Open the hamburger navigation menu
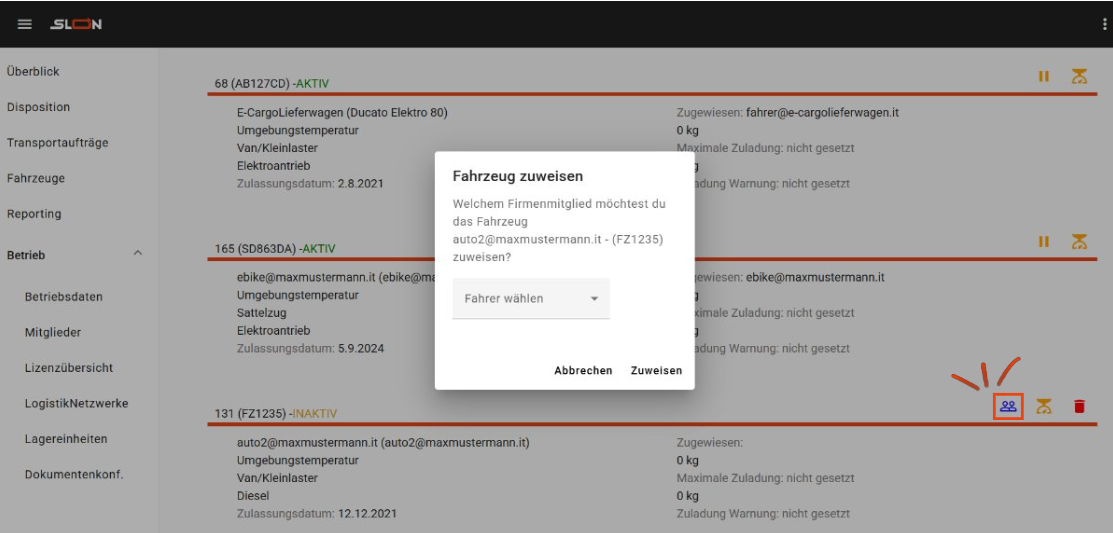1113x533 pixels. (x=25, y=24)
